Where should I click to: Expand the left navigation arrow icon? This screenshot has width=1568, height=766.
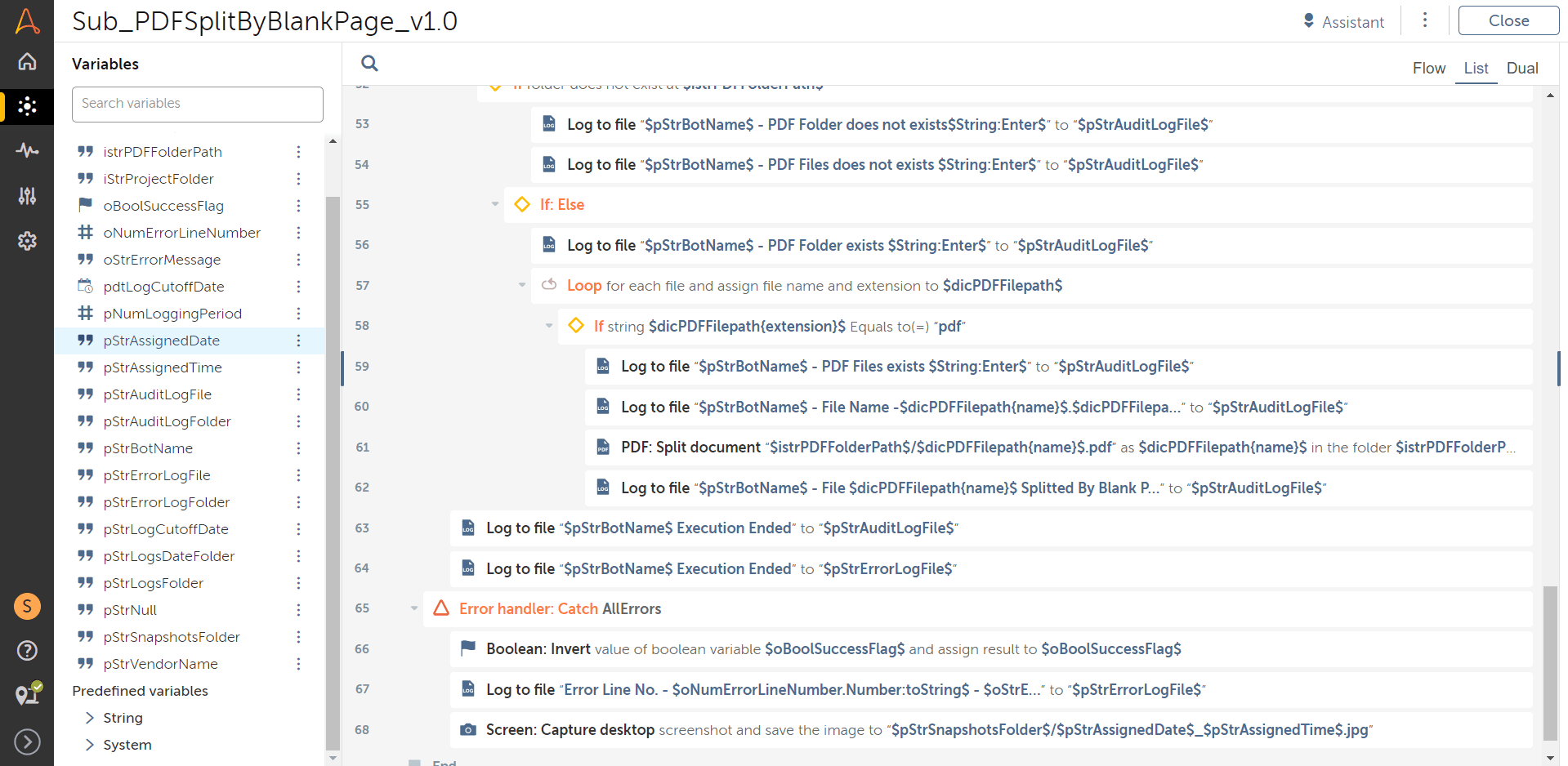pos(27,742)
